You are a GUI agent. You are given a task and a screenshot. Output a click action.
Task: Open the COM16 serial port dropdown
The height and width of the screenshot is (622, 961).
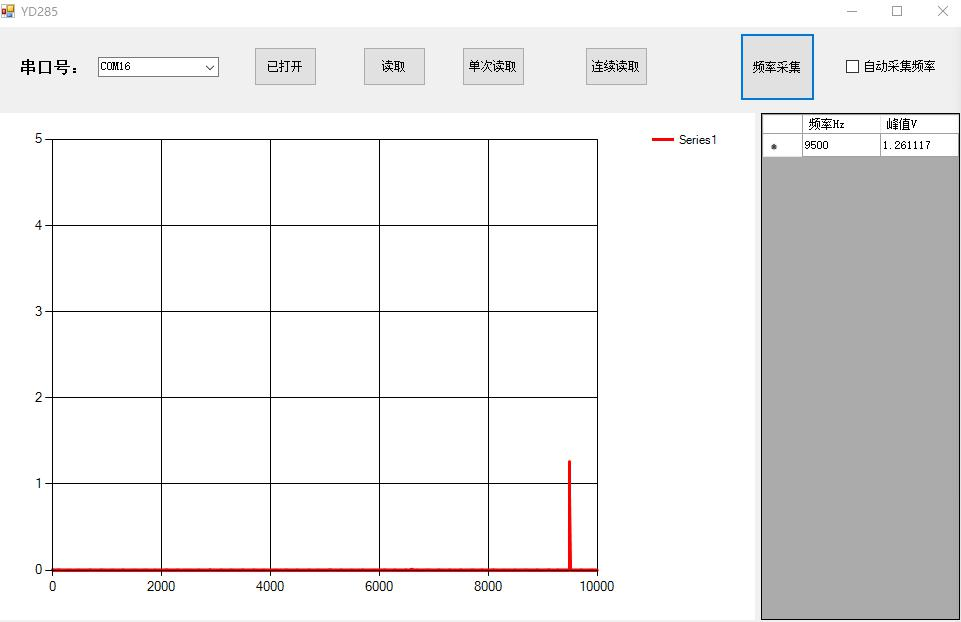point(158,67)
